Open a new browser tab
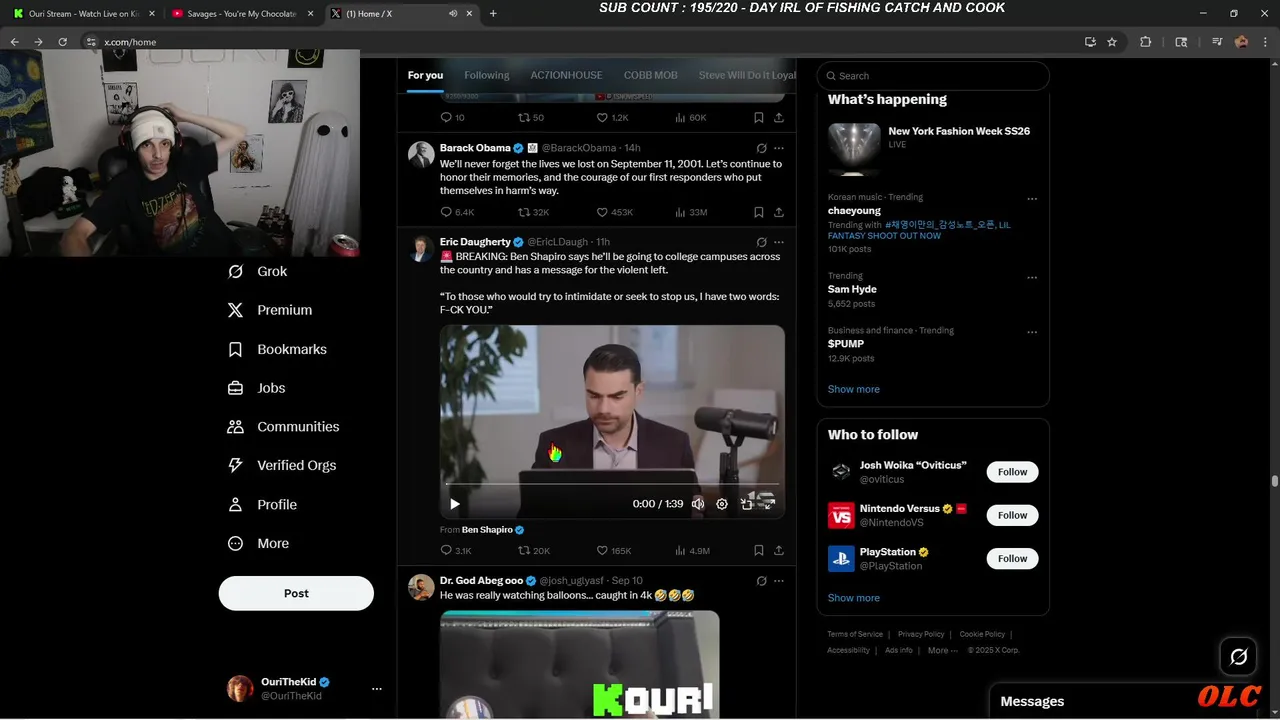The height and width of the screenshot is (720, 1280). click(493, 14)
